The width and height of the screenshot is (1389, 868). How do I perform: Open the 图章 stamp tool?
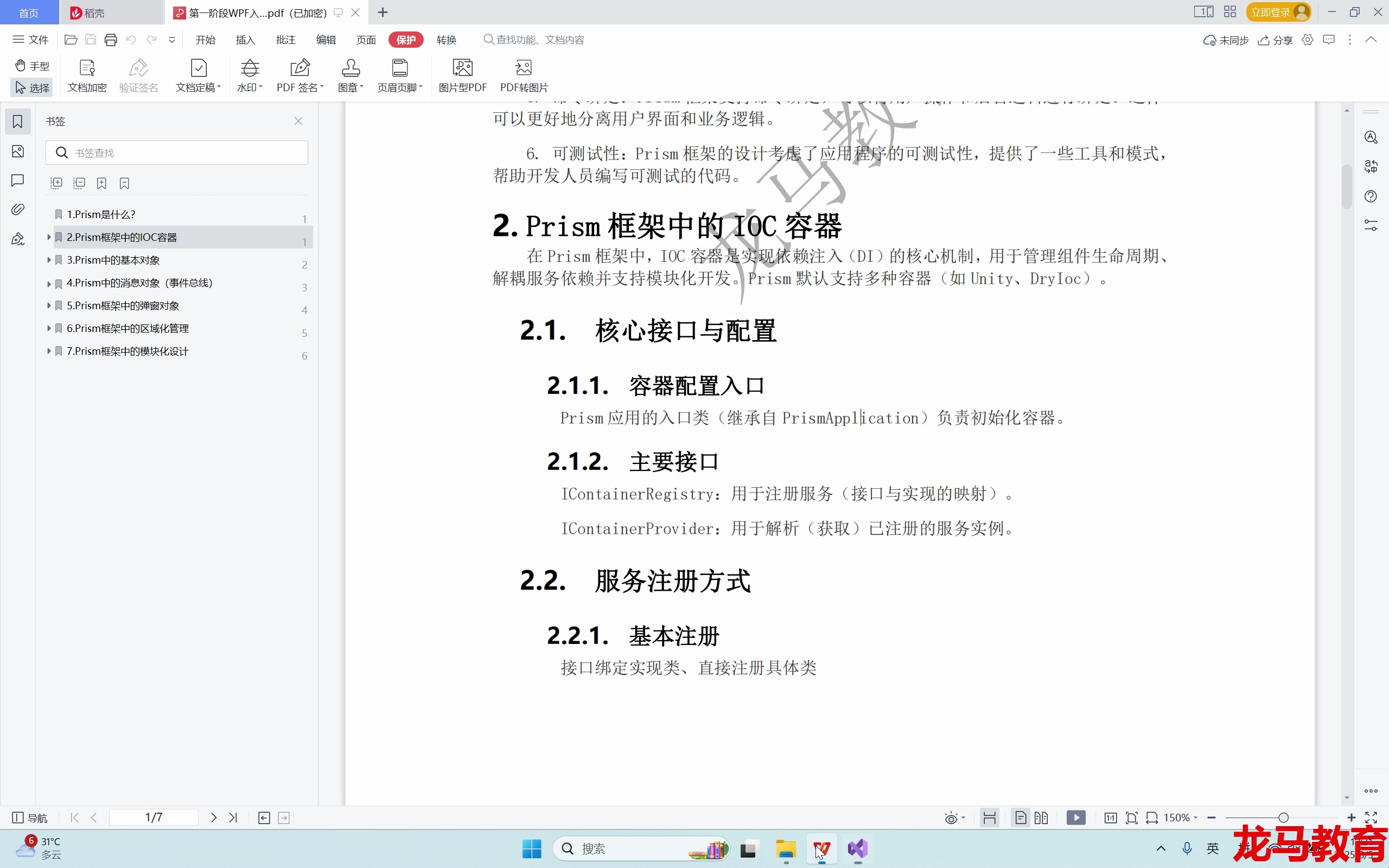click(x=350, y=75)
